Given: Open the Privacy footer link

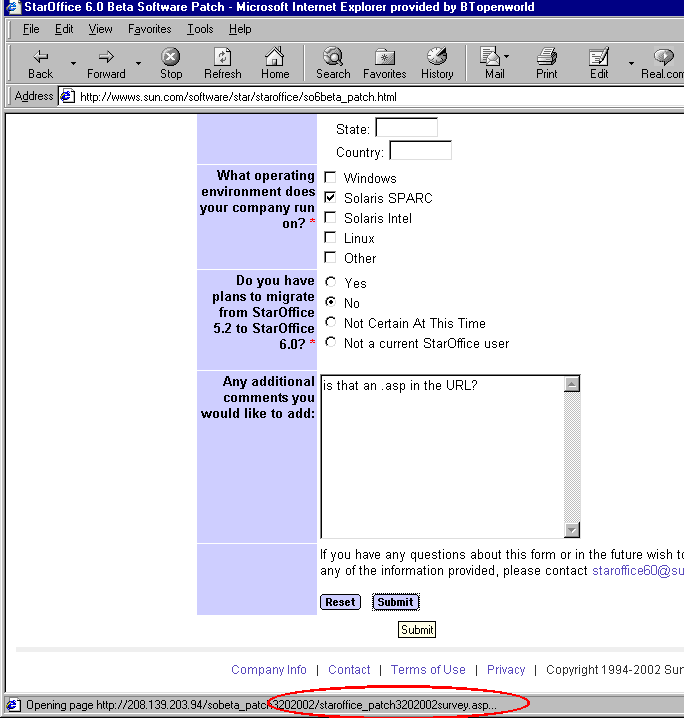Looking at the screenshot, I should [x=506, y=669].
